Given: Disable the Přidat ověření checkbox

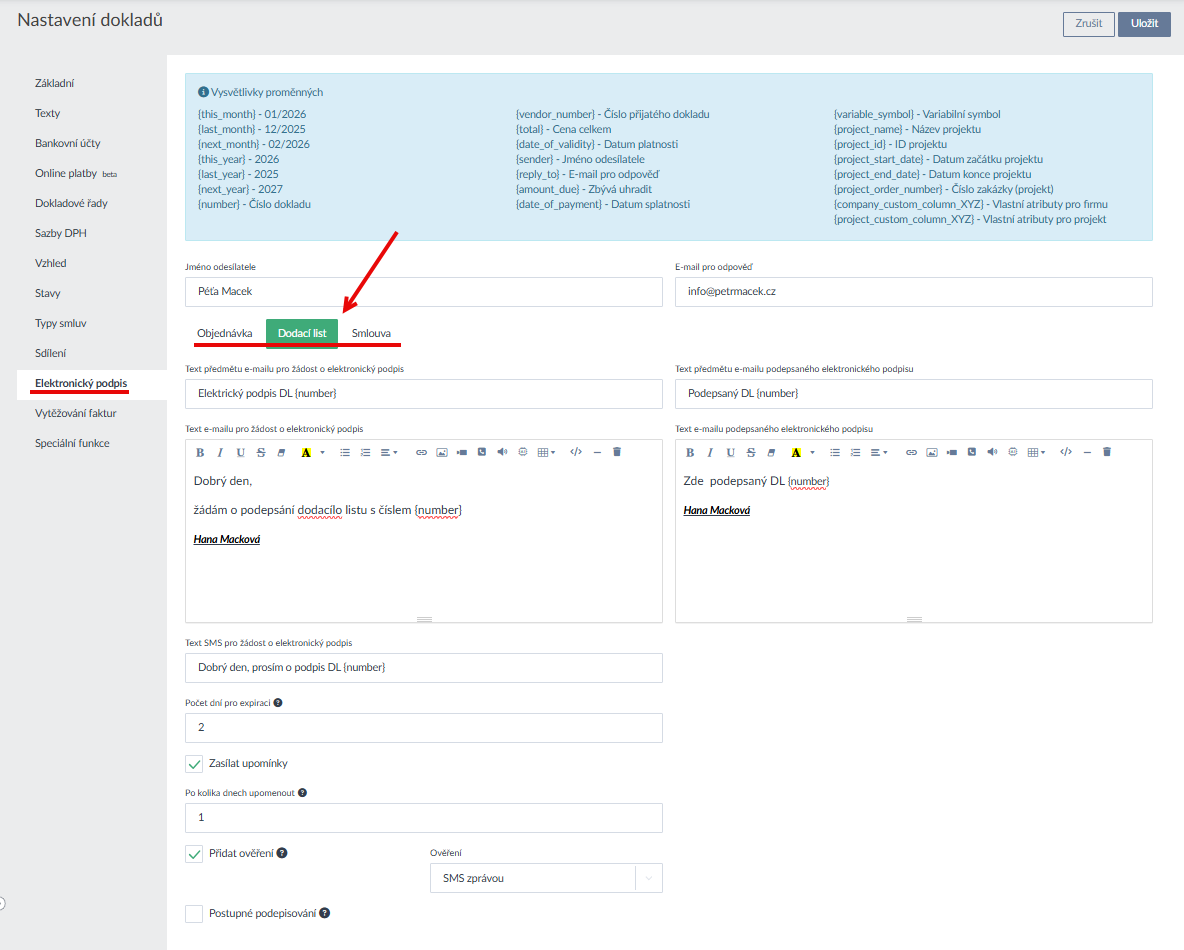Looking at the screenshot, I should 194,854.
